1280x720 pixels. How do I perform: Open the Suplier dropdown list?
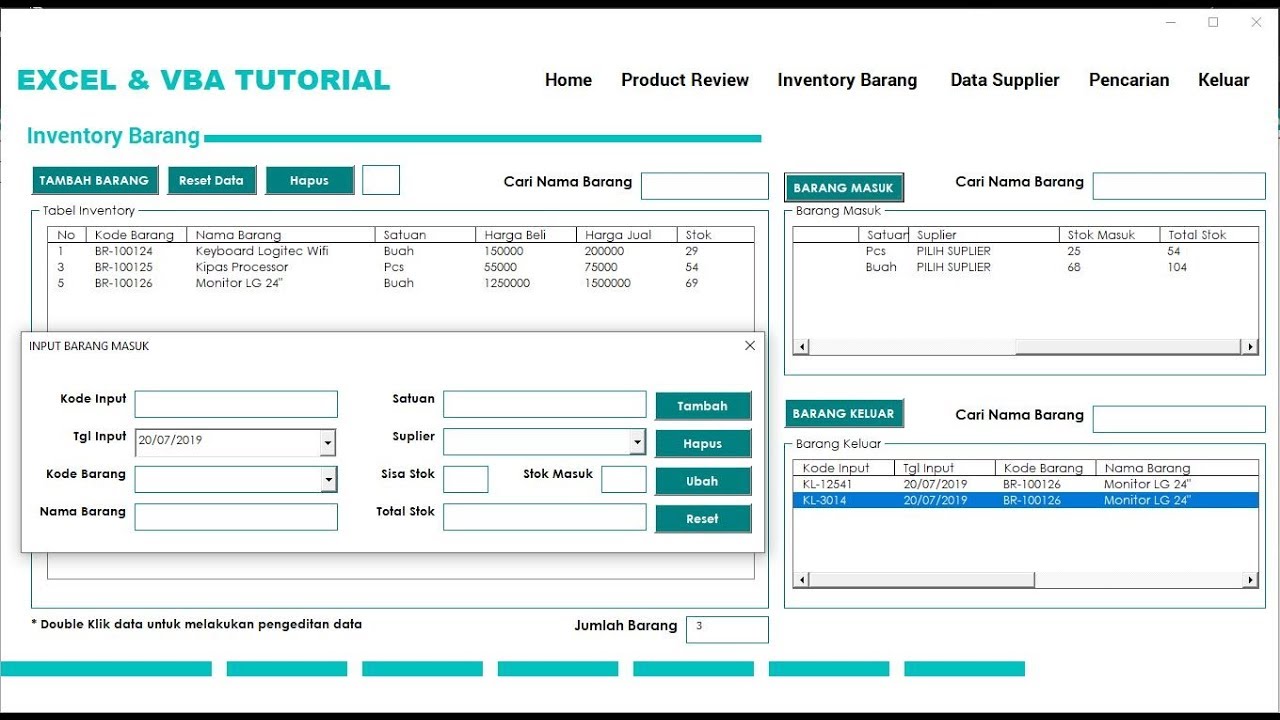tap(637, 442)
